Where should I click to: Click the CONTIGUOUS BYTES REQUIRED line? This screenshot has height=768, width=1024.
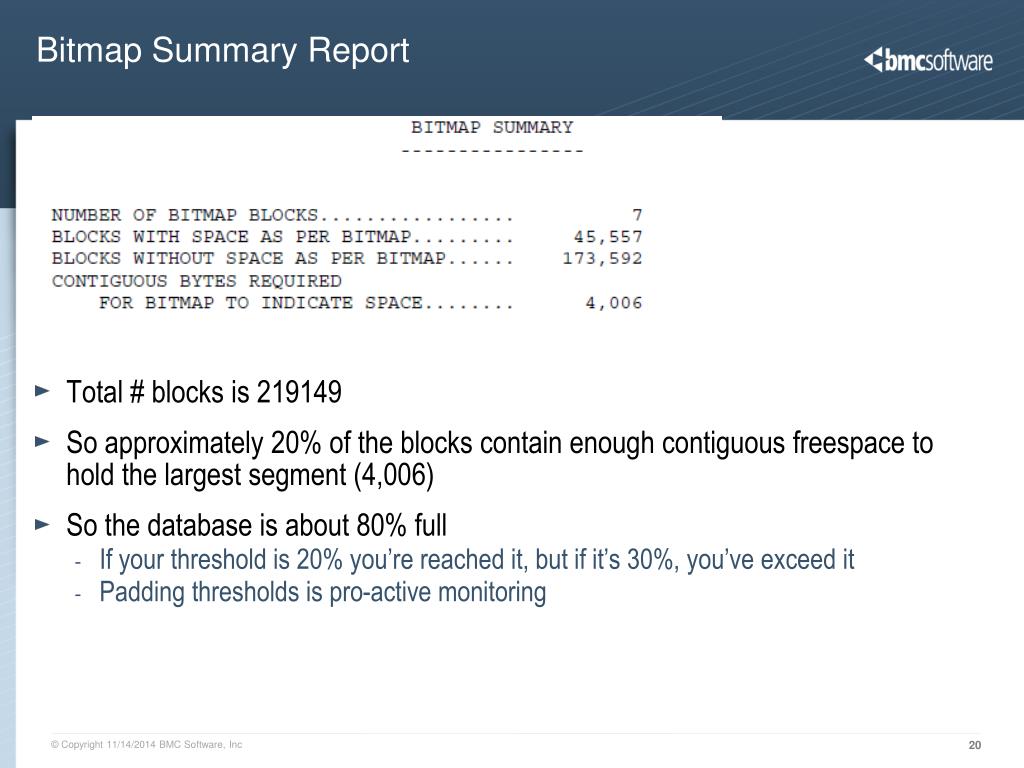[197, 281]
